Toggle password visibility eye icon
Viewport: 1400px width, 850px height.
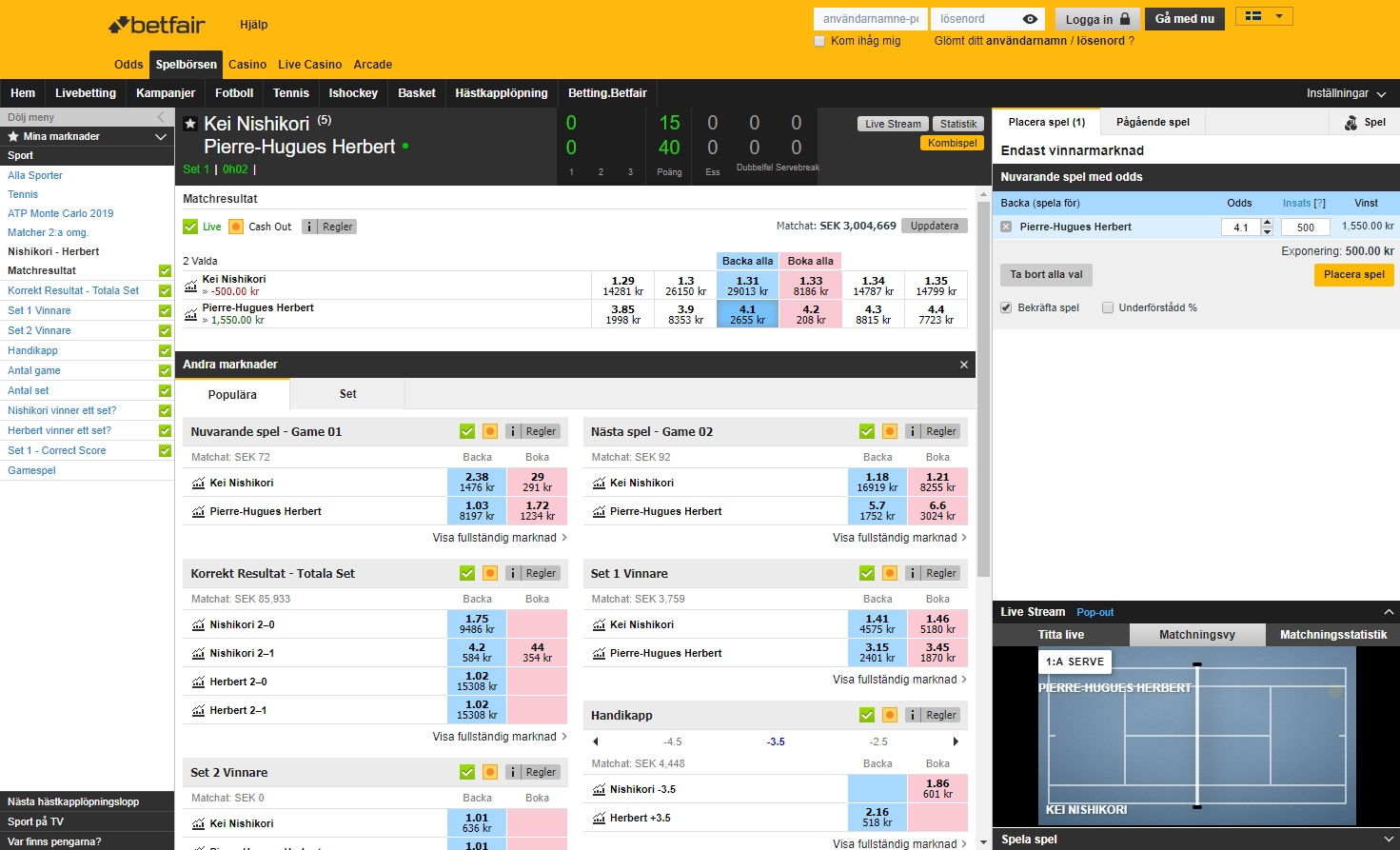[x=1032, y=18]
